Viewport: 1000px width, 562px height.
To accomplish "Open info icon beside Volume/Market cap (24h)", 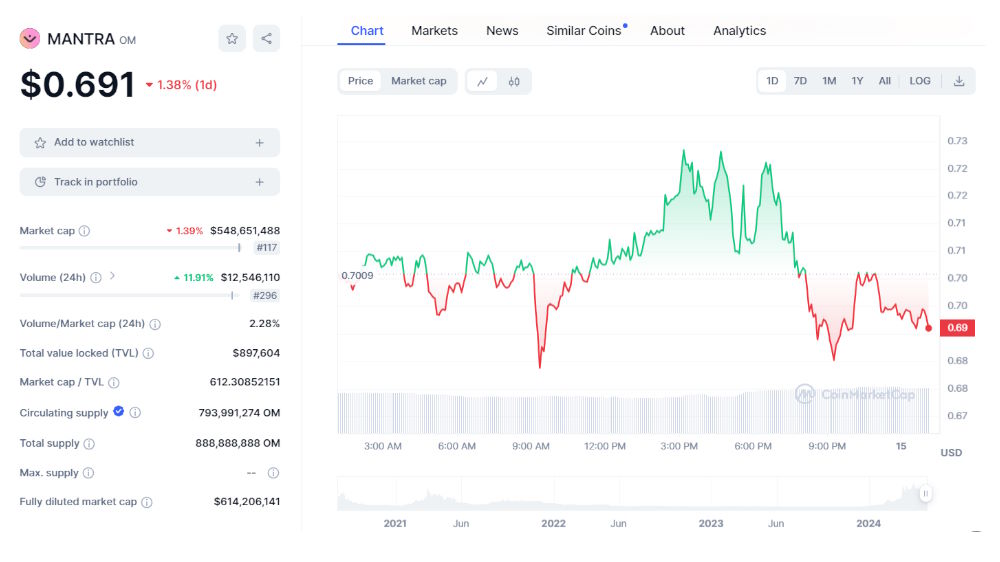I will [x=155, y=324].
